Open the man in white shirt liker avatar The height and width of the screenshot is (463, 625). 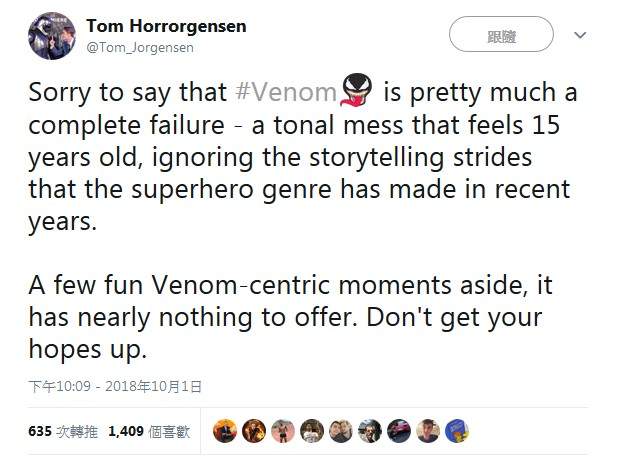(x=312, y=431)
